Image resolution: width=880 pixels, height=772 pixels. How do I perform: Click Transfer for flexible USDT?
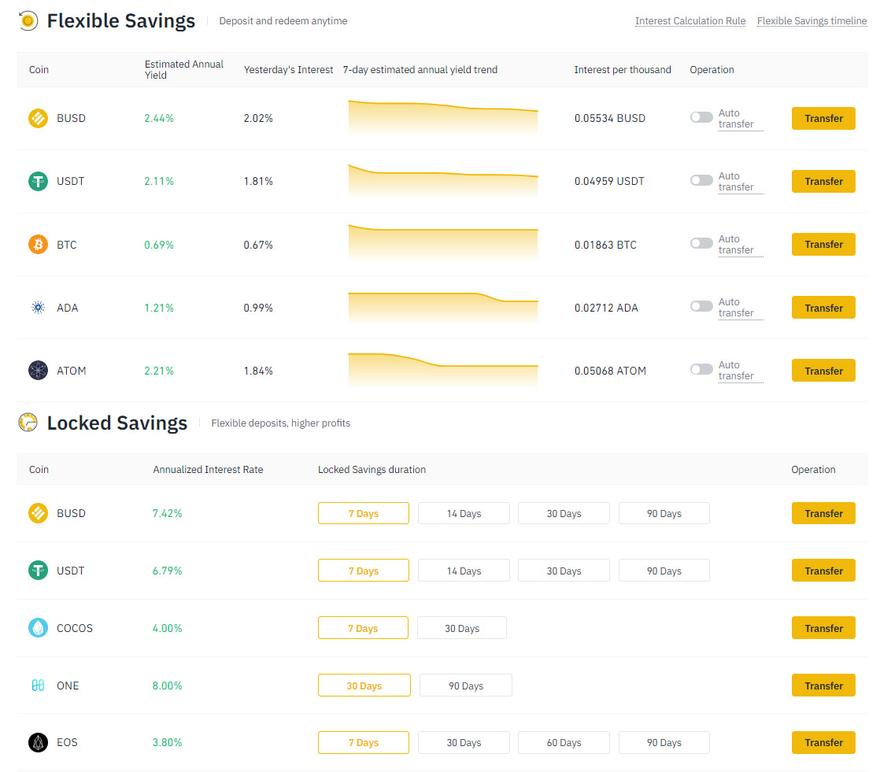click(x=823, y=181)
